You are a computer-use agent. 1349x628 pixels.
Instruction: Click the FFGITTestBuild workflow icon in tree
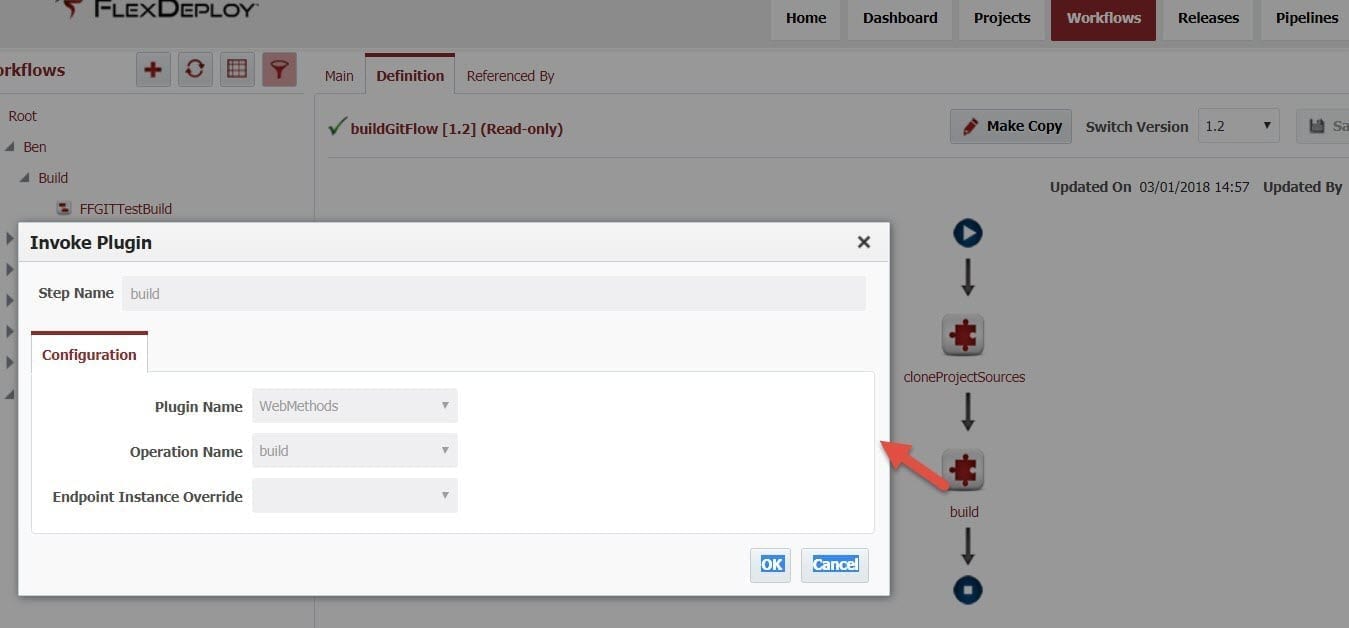point(64,209)
